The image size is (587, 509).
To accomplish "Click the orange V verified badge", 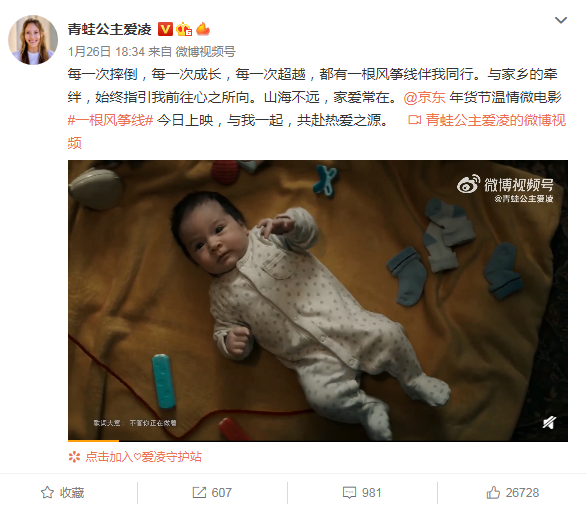I will pos(165,29).
